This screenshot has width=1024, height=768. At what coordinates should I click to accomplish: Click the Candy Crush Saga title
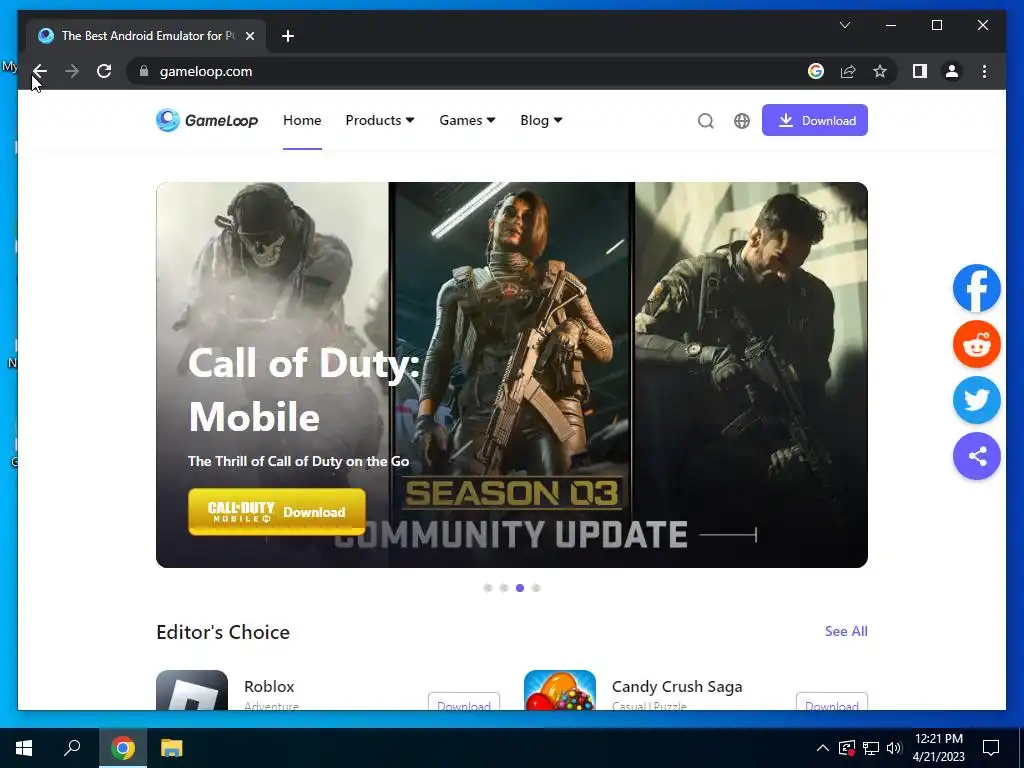pyautogui.click(x=677, y=686)
